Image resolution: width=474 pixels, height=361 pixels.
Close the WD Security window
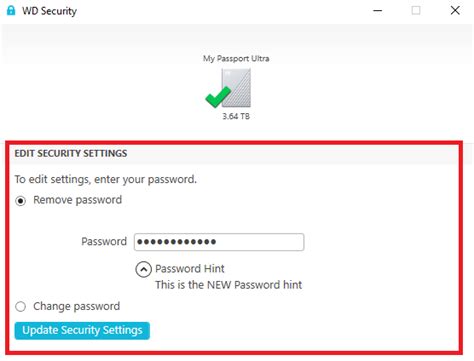point(455,11)
